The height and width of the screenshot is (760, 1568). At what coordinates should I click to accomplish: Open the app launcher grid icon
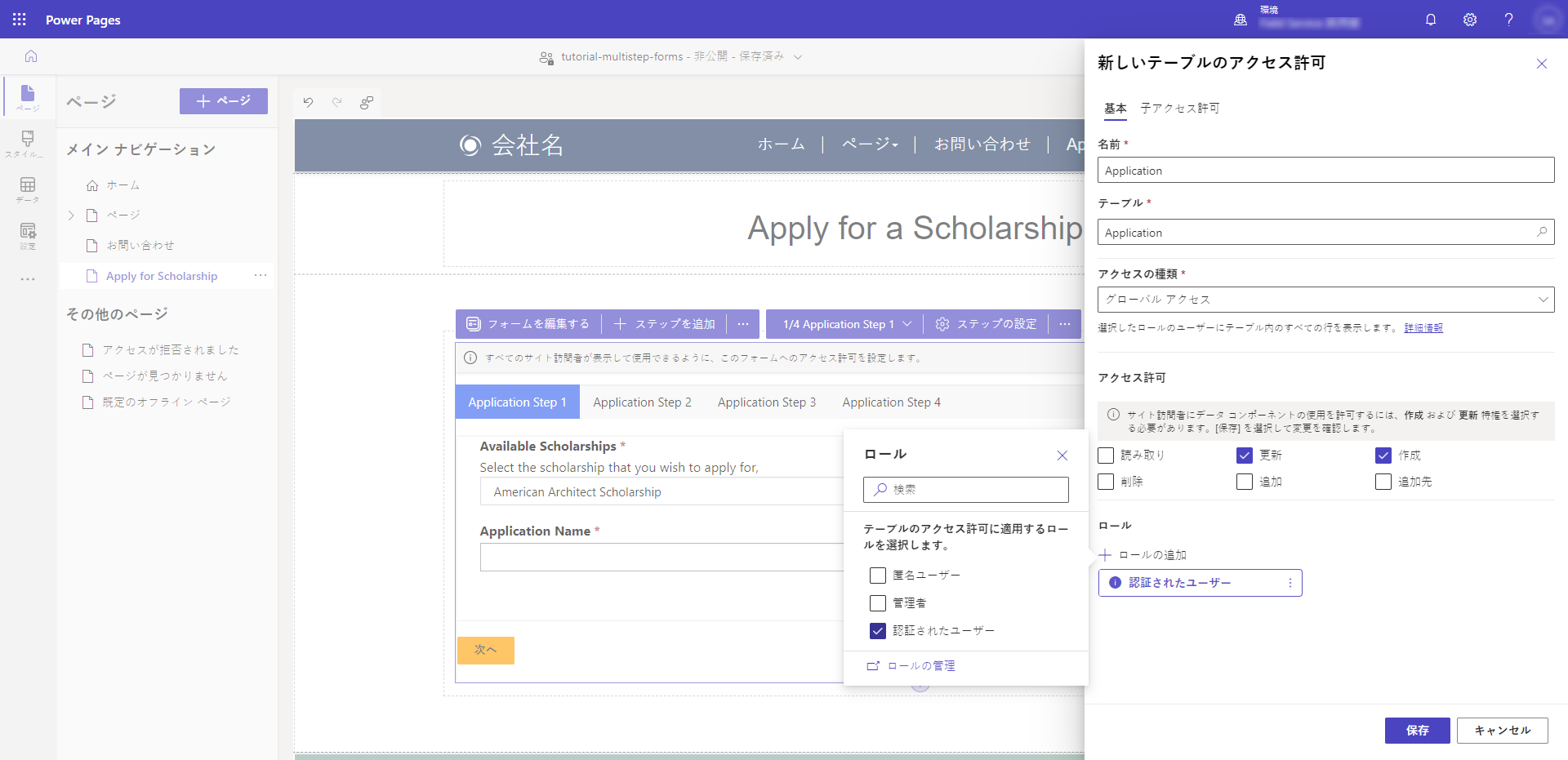[x=18, y=19]
